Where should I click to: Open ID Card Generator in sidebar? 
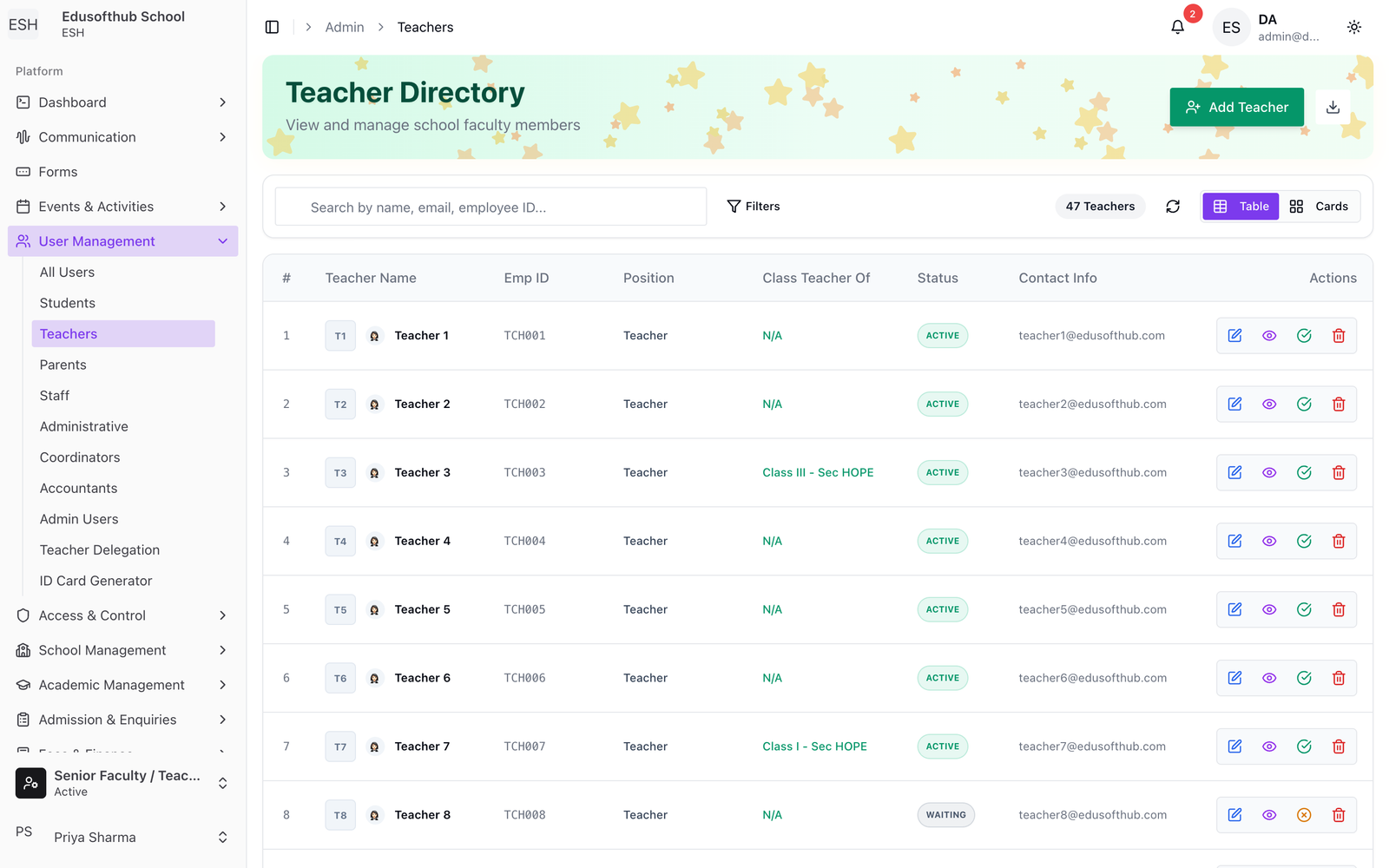123,581
